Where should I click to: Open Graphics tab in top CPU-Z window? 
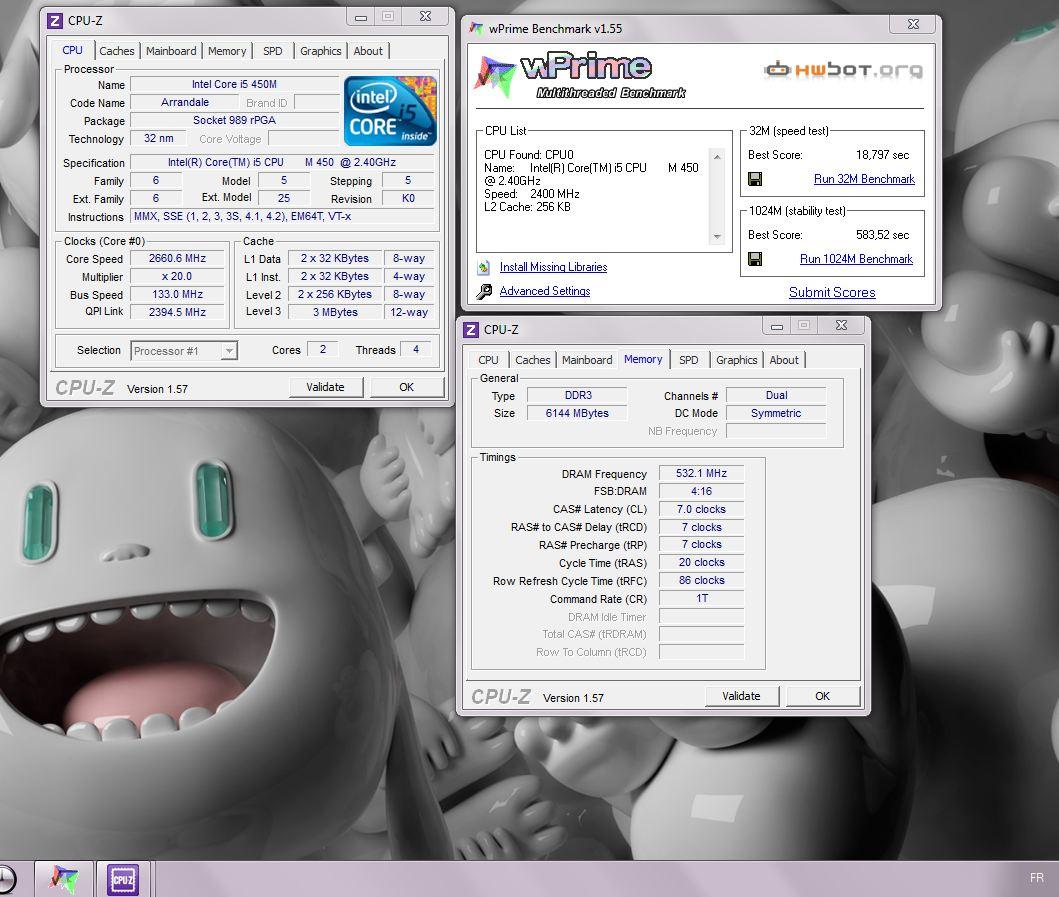click(321, 51)
